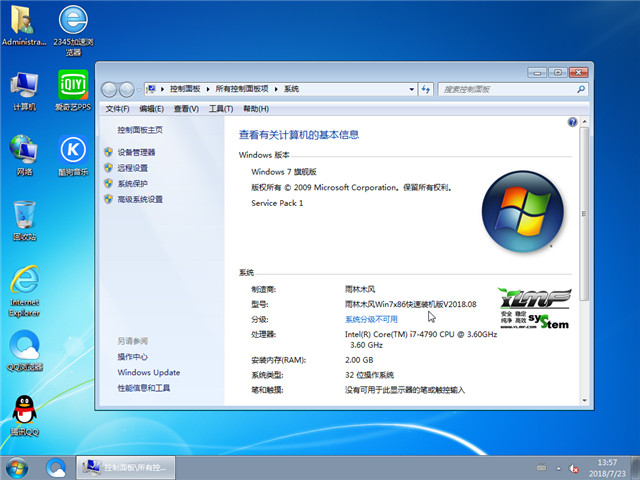Viewport: 640px width, 480px height.
Task: Open 高级系统设置 link
Action: tap(140, 199)
